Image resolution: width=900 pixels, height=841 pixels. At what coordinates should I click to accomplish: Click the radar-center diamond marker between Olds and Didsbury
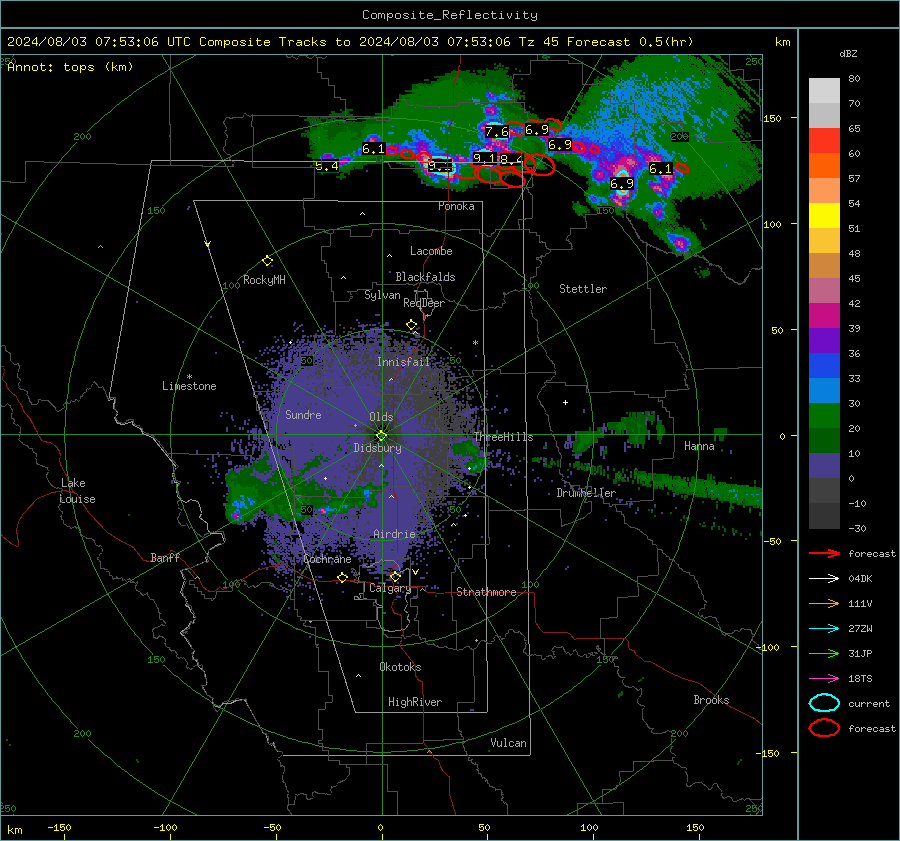click(x=381, y=435)
